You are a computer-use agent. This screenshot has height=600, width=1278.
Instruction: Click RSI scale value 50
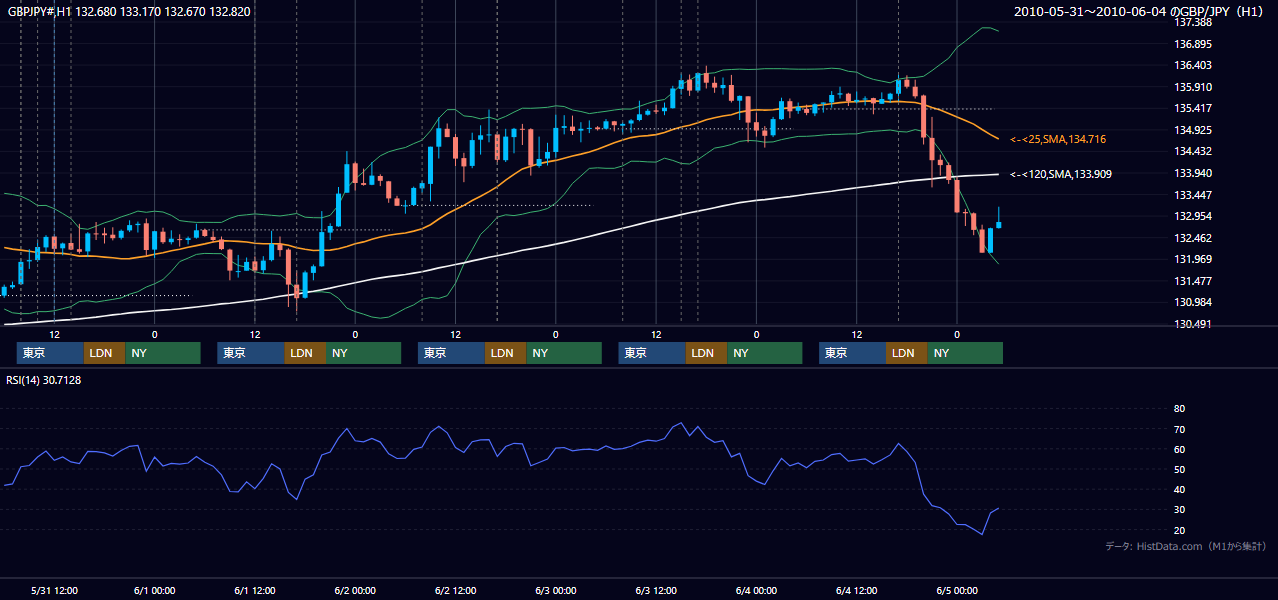click(1179, 470)
